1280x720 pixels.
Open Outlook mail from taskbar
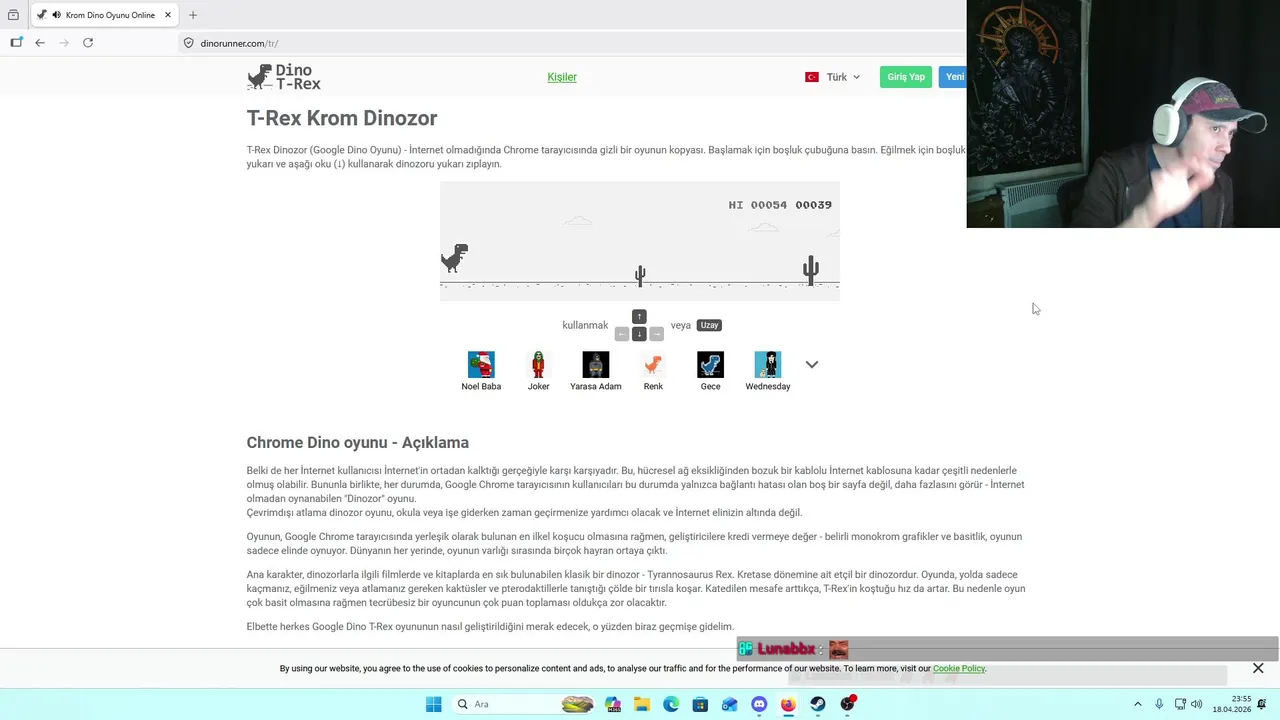pos(730,704)
